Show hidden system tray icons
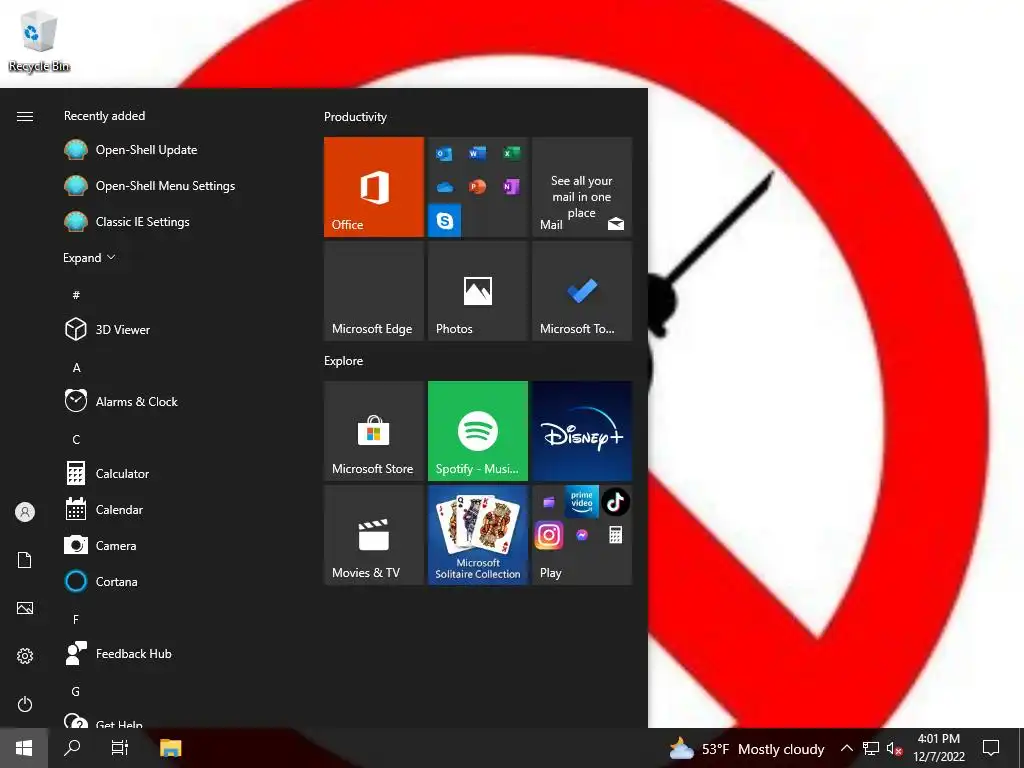The image size is (1024, 768). coord(846,748)
